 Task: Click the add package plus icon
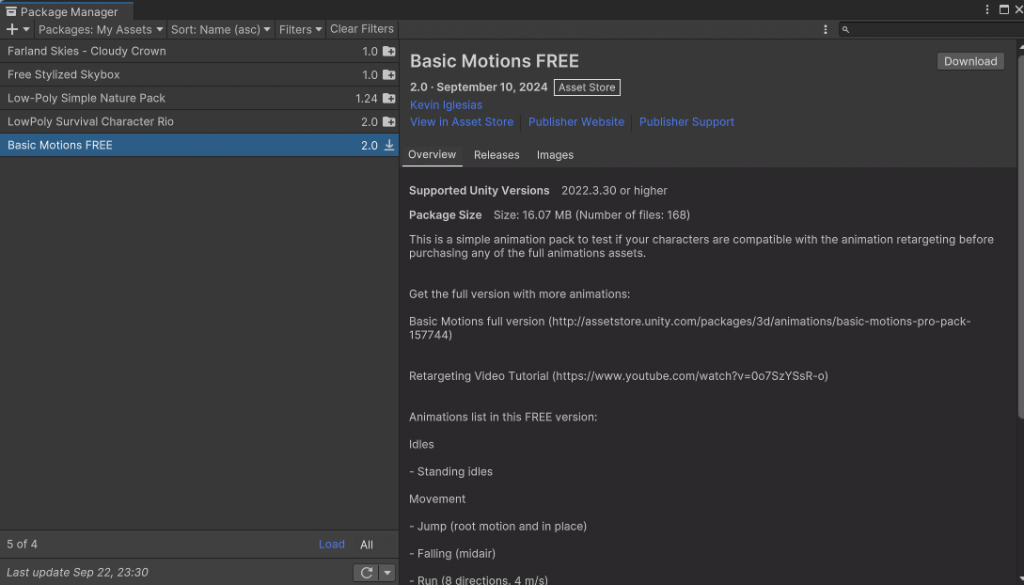point(12,29)
